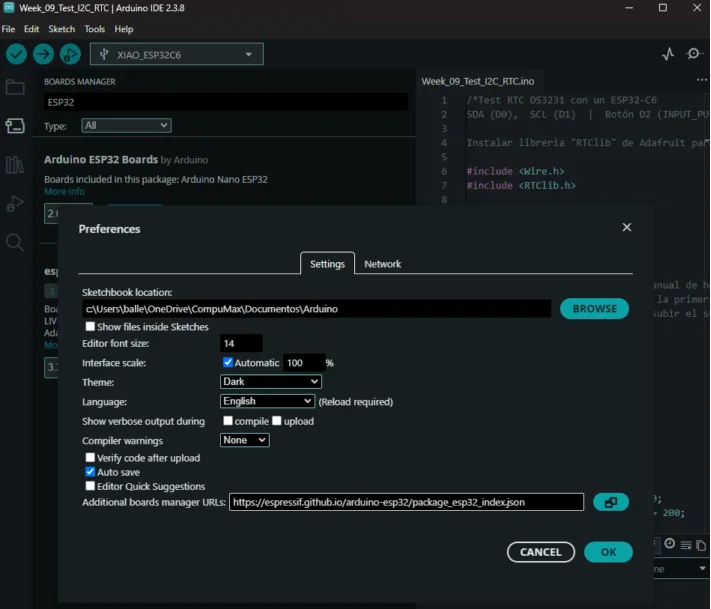This screenshot has width=711, height=609.
Task: Click the #include <RTClib.h> code line
Action: tap(521, 185)
